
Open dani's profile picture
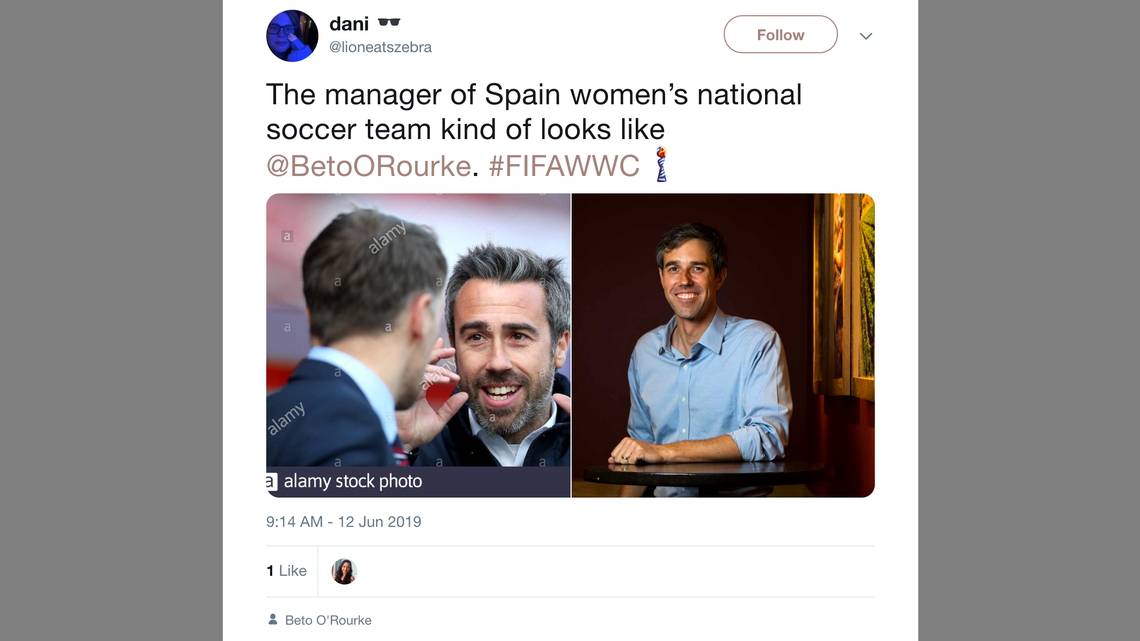[x=292, y=35]
